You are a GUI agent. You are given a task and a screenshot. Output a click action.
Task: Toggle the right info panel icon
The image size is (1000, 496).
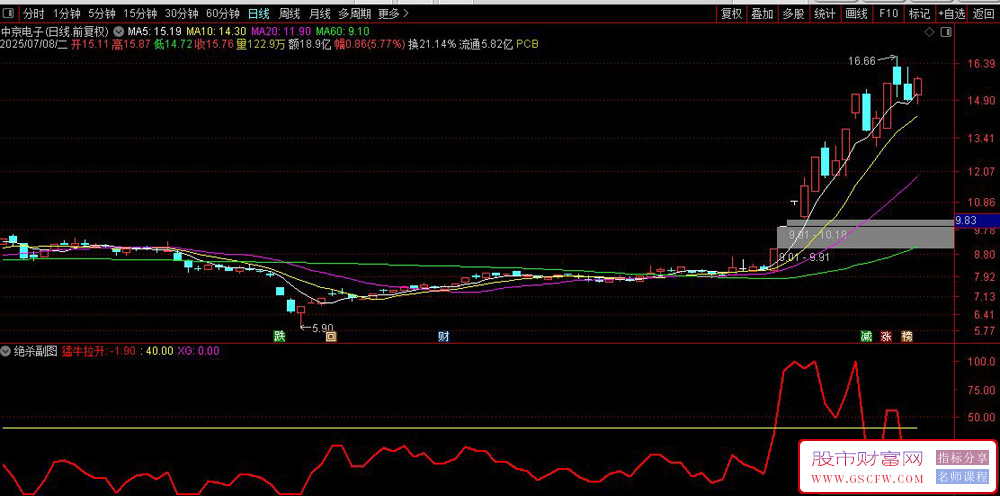944,31
